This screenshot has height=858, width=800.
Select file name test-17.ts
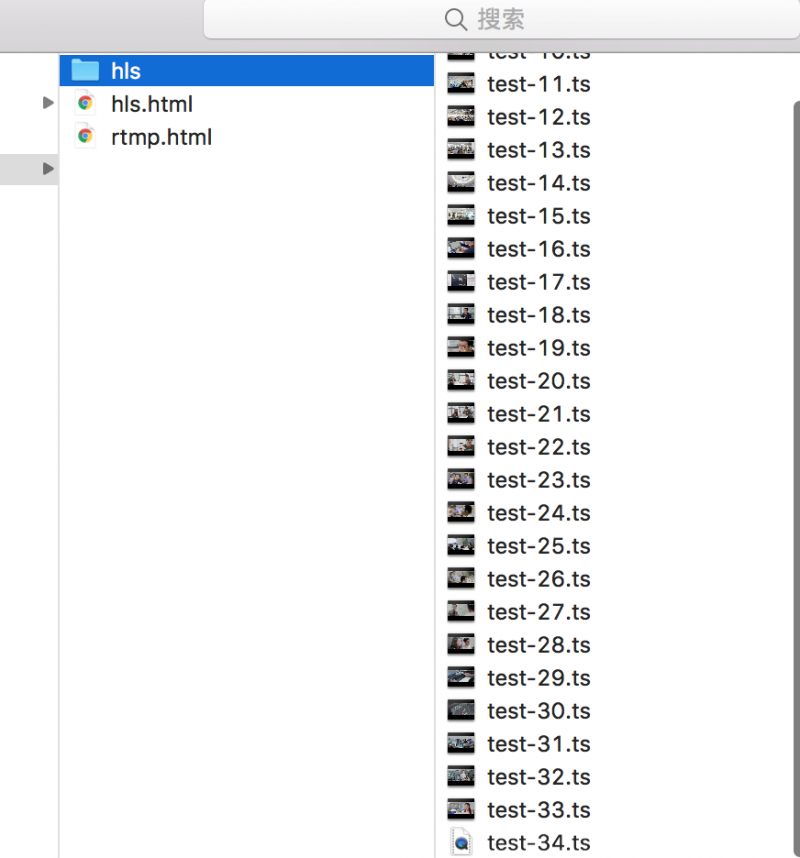[539, 282]
